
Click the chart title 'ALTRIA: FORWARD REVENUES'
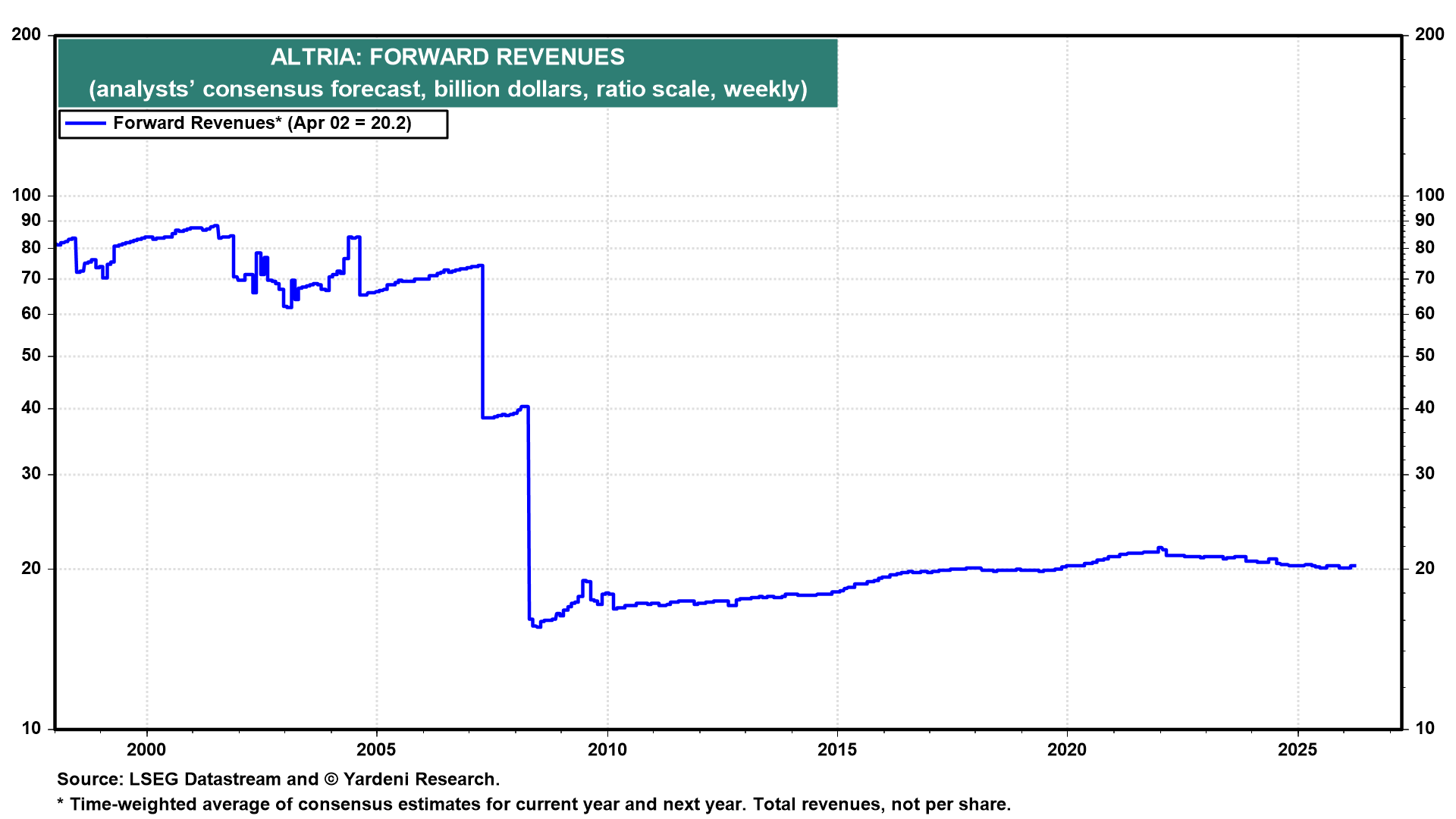447,57
